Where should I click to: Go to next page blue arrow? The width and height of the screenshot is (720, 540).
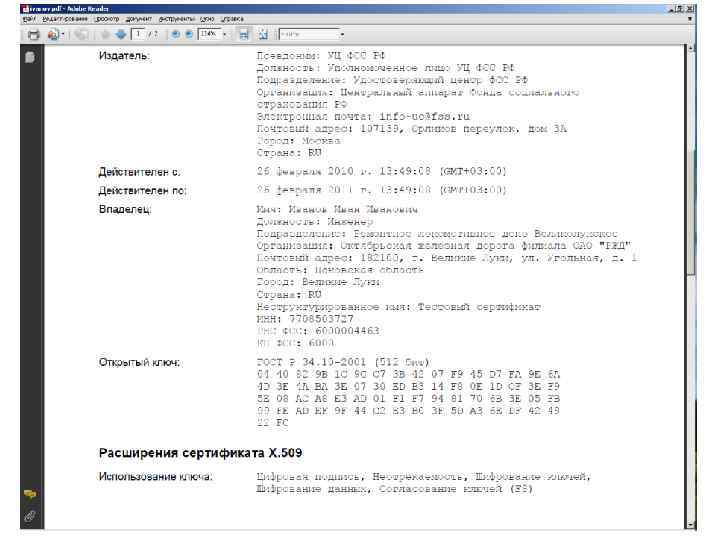121,34
